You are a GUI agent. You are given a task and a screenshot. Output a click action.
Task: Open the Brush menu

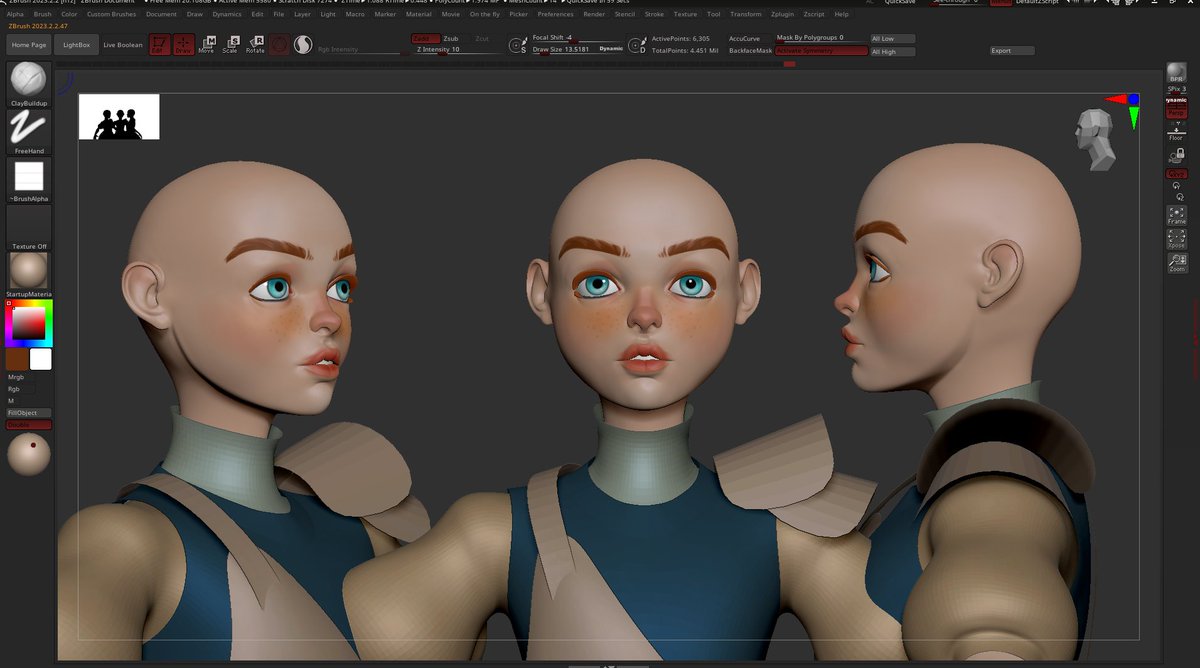tap(41, 14)
